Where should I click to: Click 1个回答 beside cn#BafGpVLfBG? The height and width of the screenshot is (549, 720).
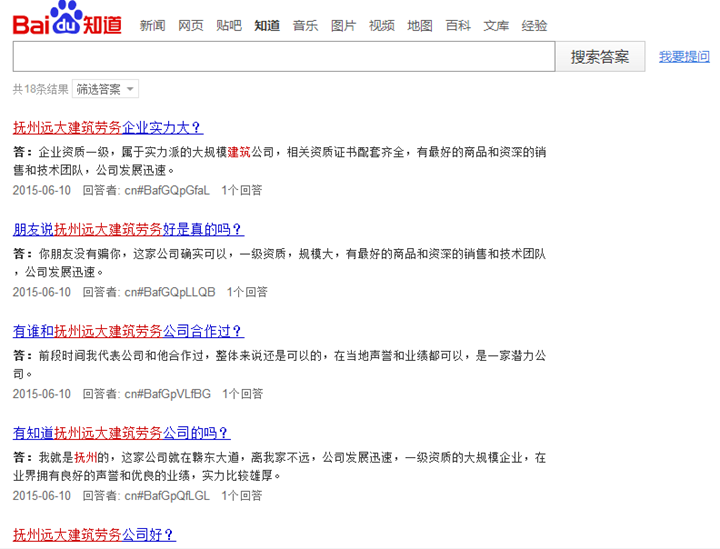click(243, 394)
